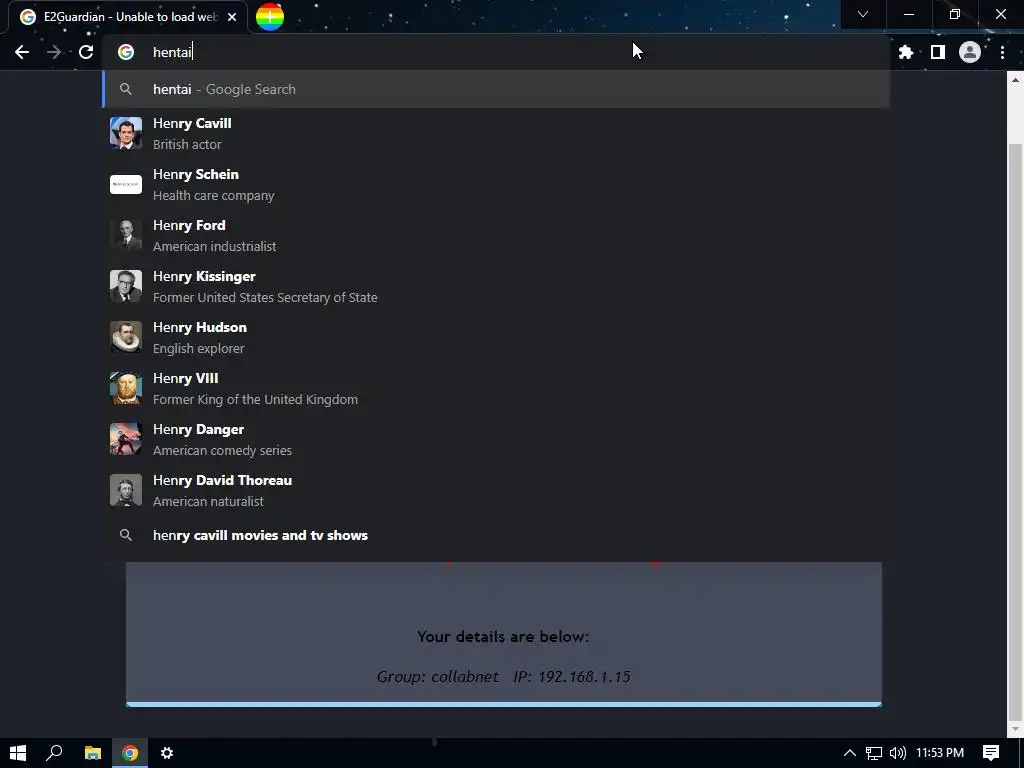Click the 'IP: 192.168.1.15' text
This screenshot has width=1024, height=768.
point(572,677)
